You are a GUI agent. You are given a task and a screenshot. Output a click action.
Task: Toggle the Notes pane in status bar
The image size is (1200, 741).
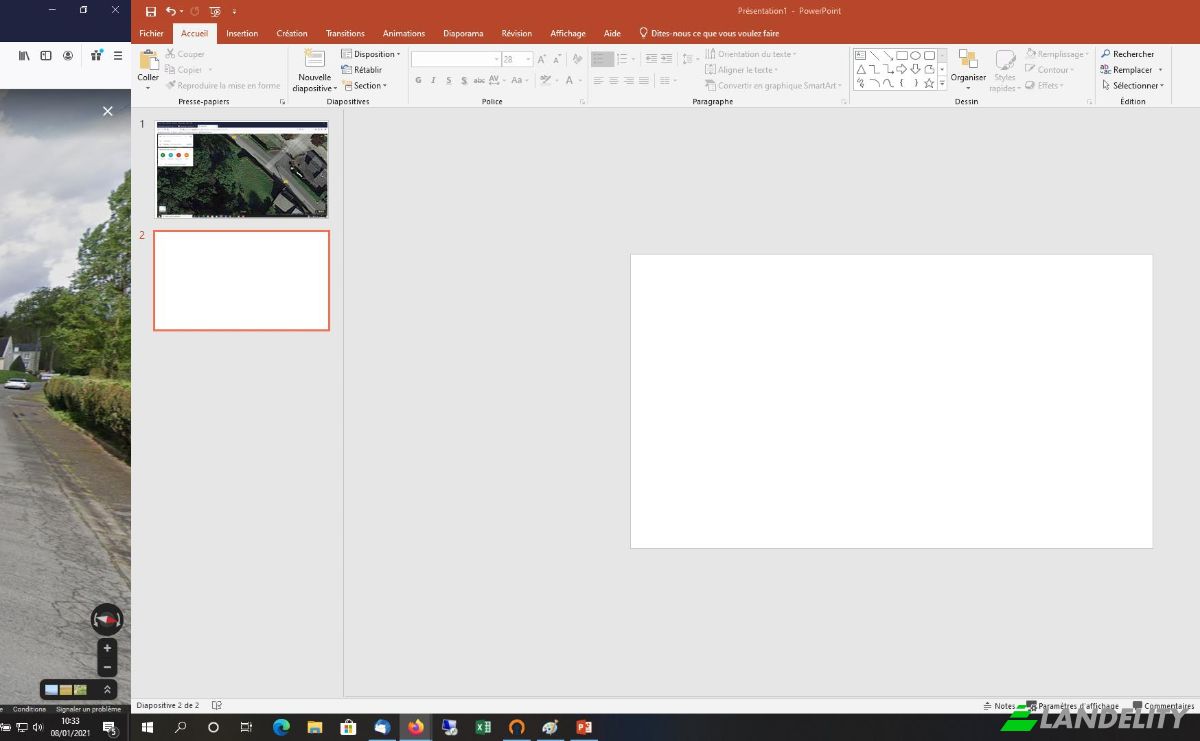999,706
